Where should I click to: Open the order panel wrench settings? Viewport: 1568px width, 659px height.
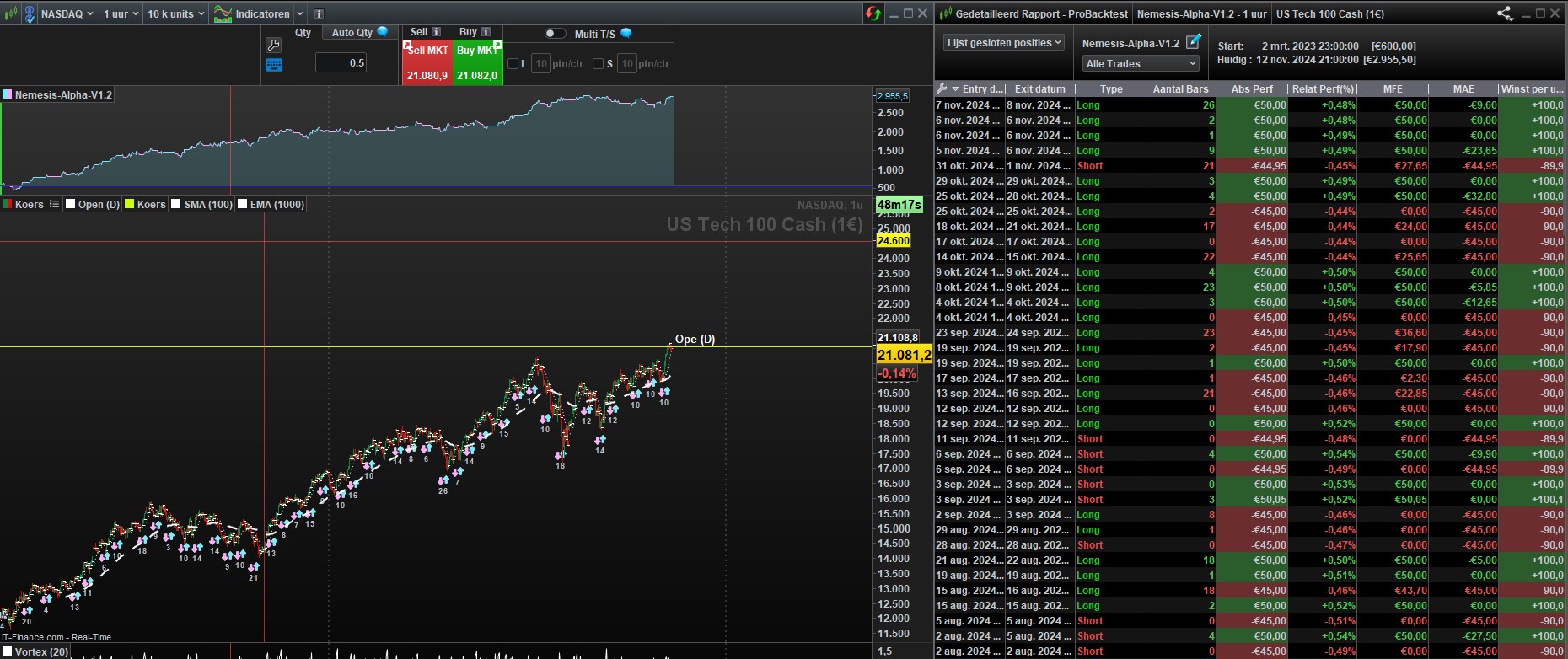click(x=273, y=45)
